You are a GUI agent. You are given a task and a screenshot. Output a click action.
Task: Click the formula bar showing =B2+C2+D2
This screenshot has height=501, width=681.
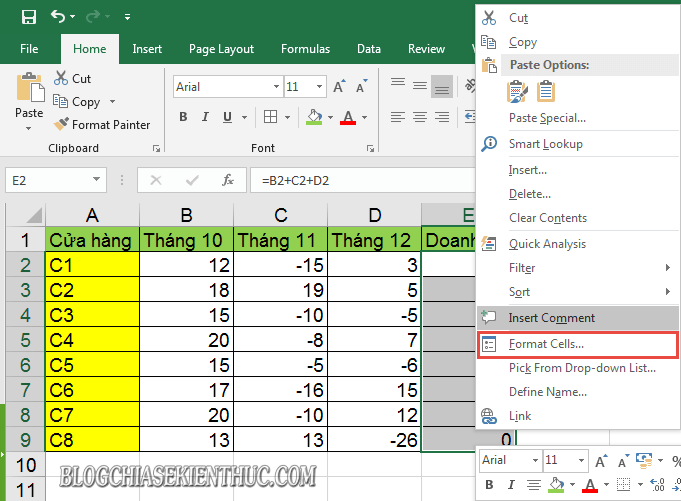pos(363,180)
